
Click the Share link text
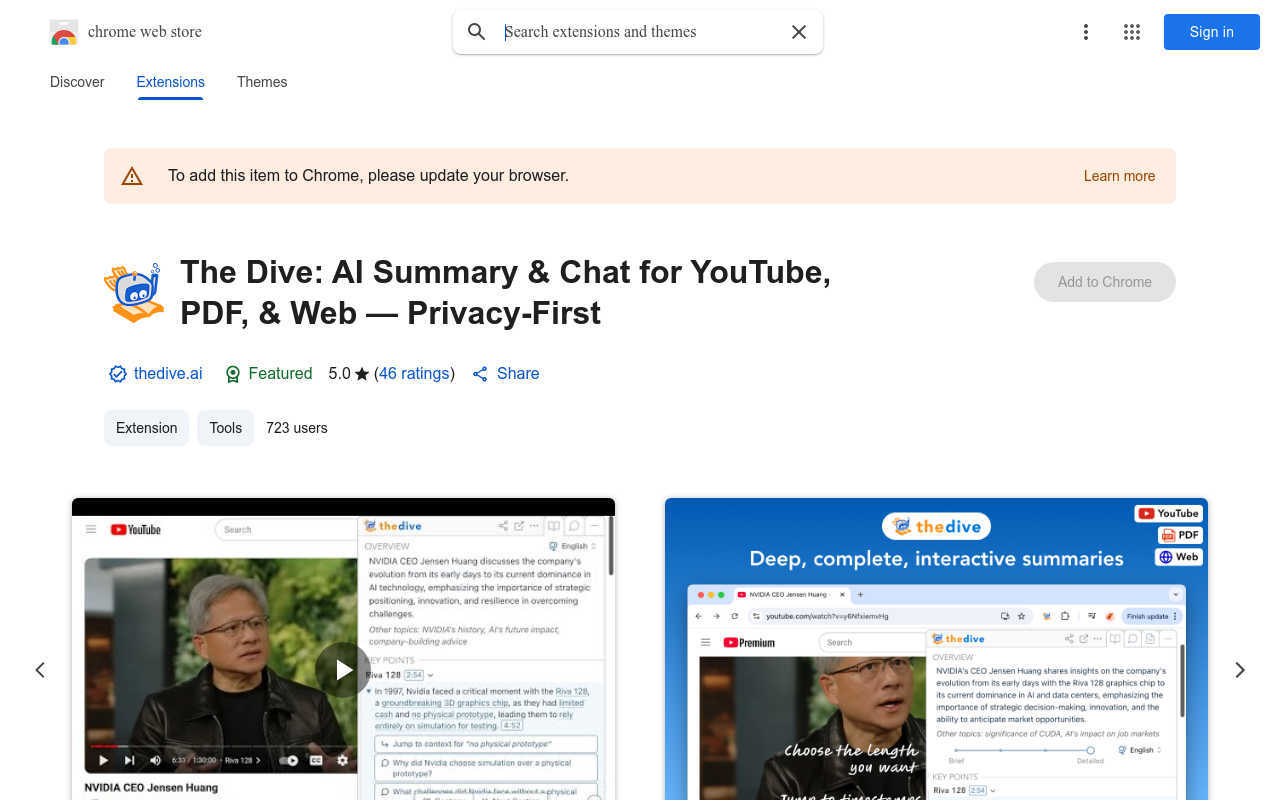pyautogui.click(x=518, y=373)
